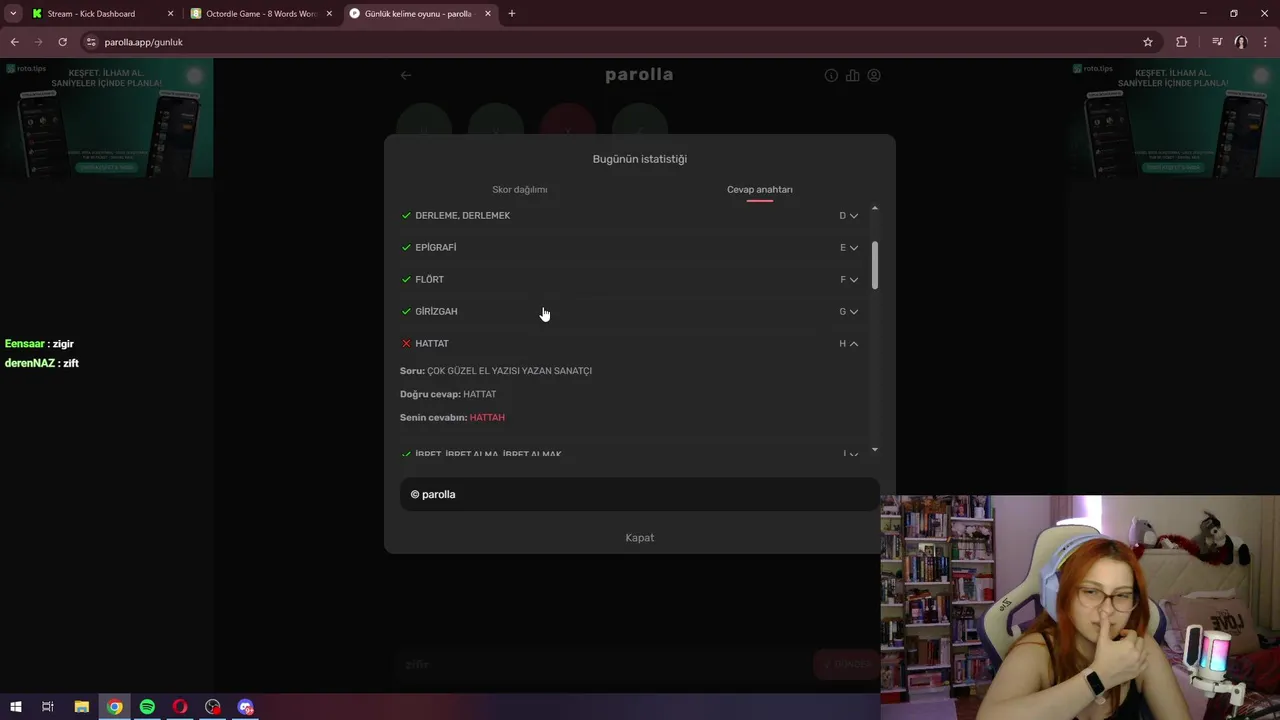1280x720 pixels.
Task: Reload the parolla page
Action: pos(62,42)
